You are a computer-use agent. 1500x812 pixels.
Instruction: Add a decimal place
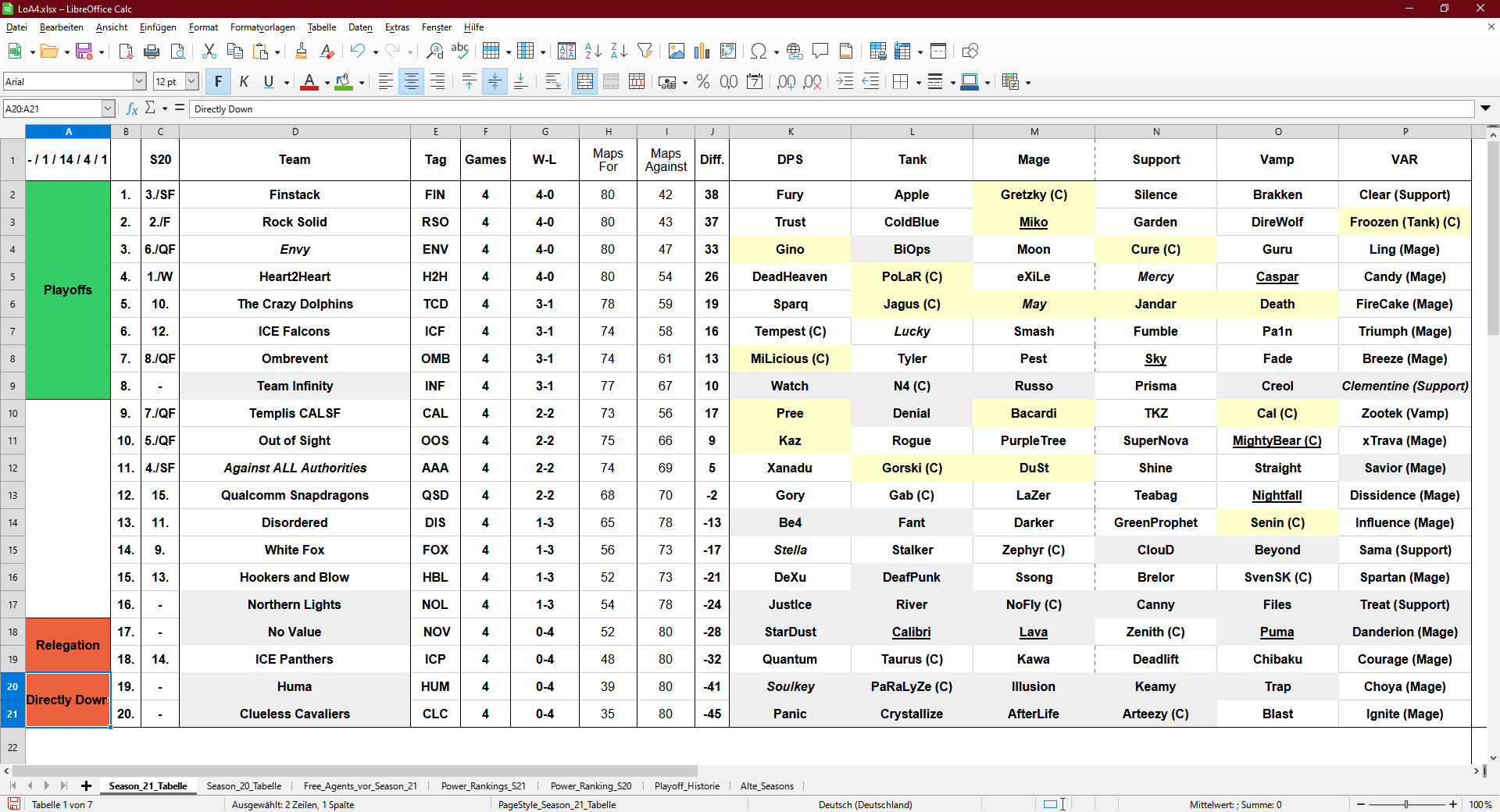(x=787, y=82)
